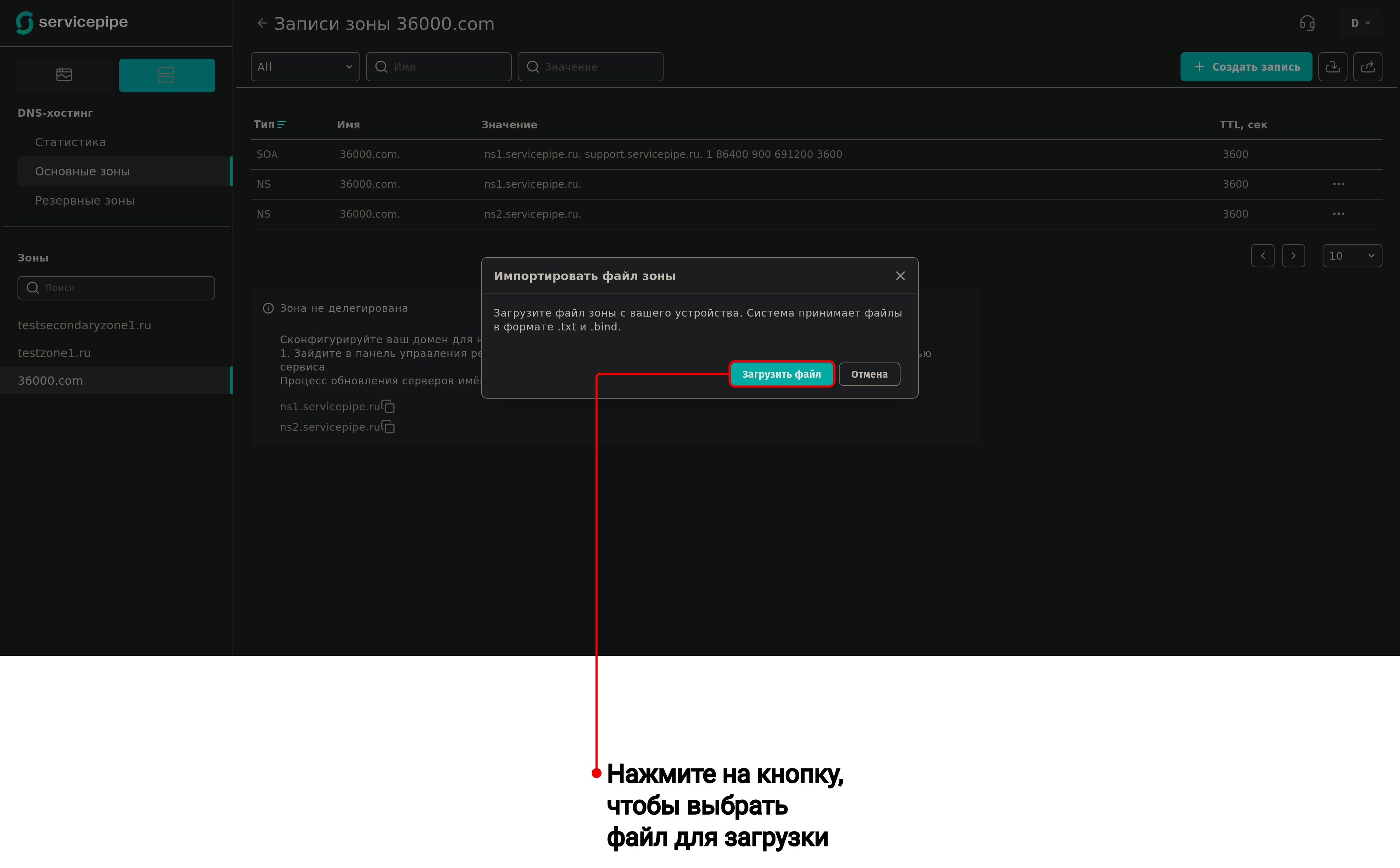Viewport: 1400px width, 868px height.
Task: Close the import zone file dialog
Action: tap(900, 276)
